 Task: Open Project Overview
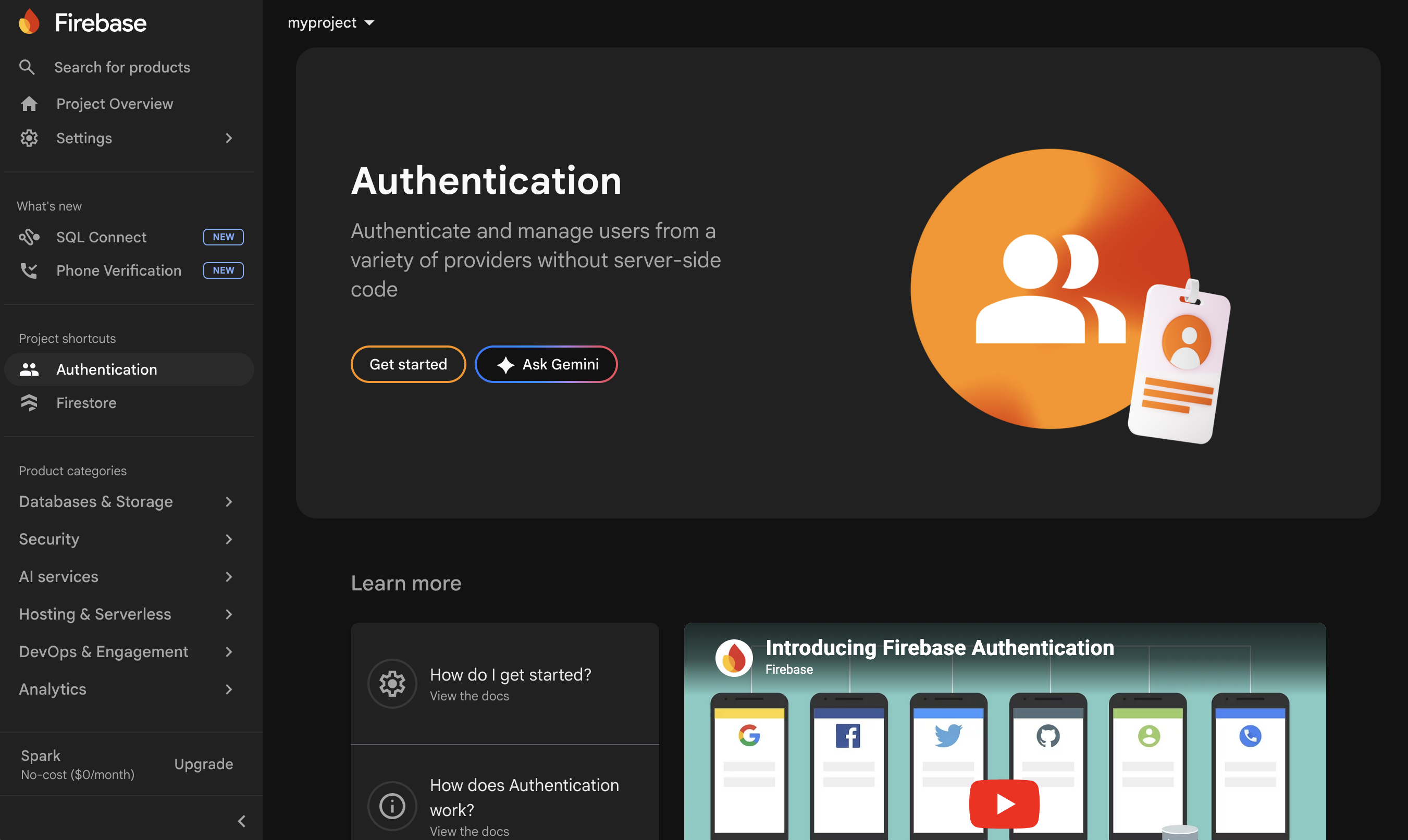click(x=129, y=104)
